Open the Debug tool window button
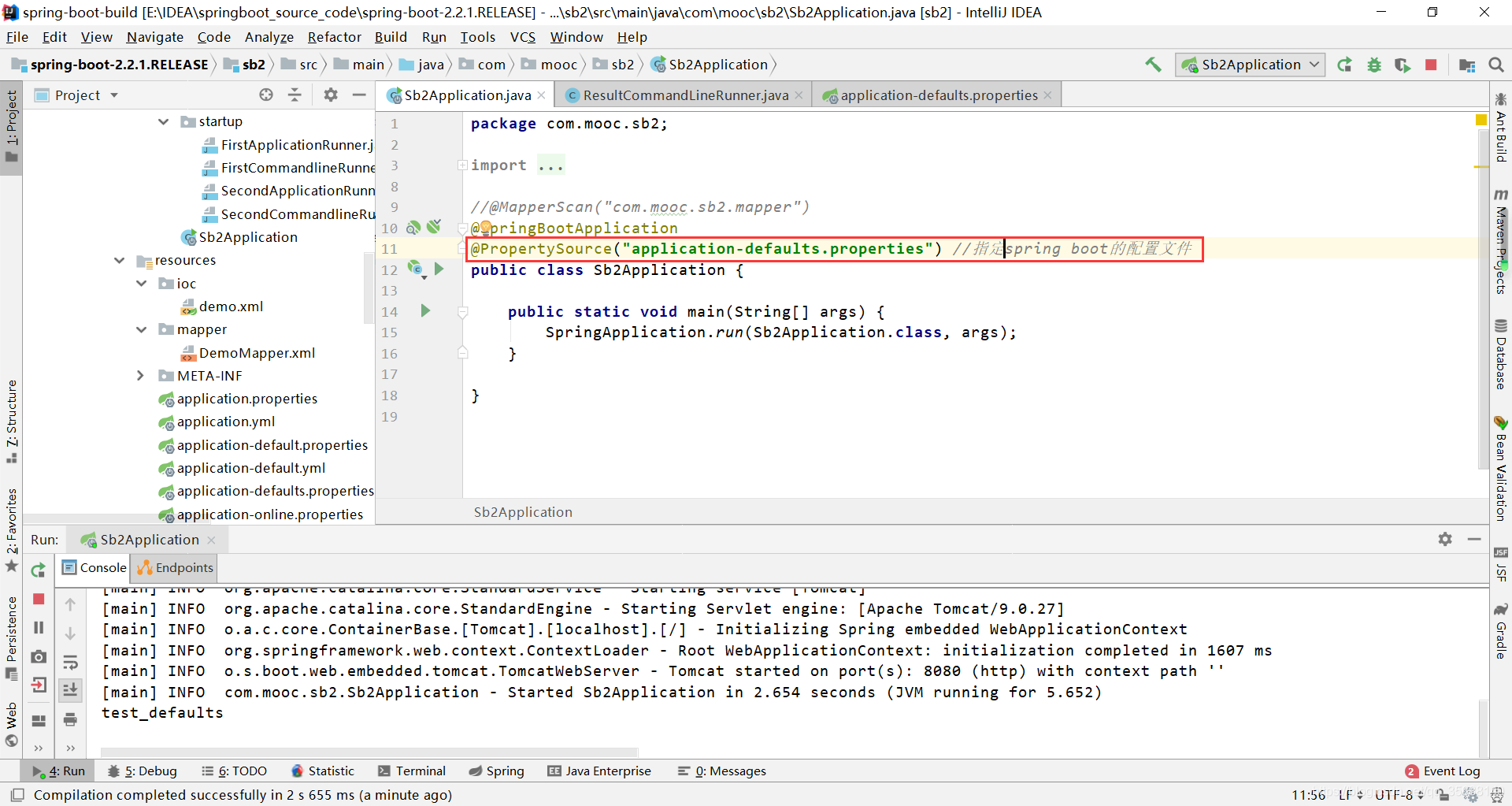 [x=143, y=771]
